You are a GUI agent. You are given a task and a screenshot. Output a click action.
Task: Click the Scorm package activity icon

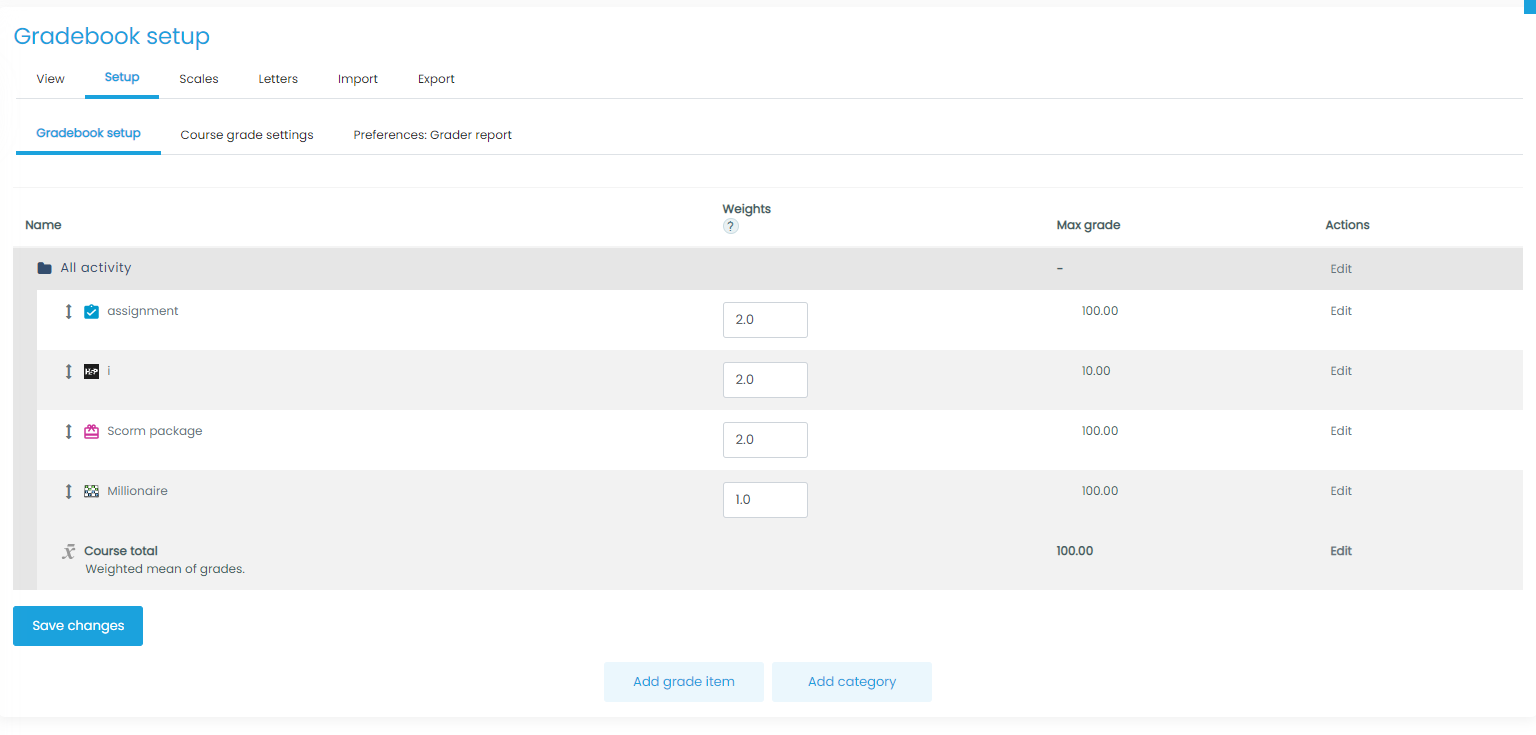(92, 432)
